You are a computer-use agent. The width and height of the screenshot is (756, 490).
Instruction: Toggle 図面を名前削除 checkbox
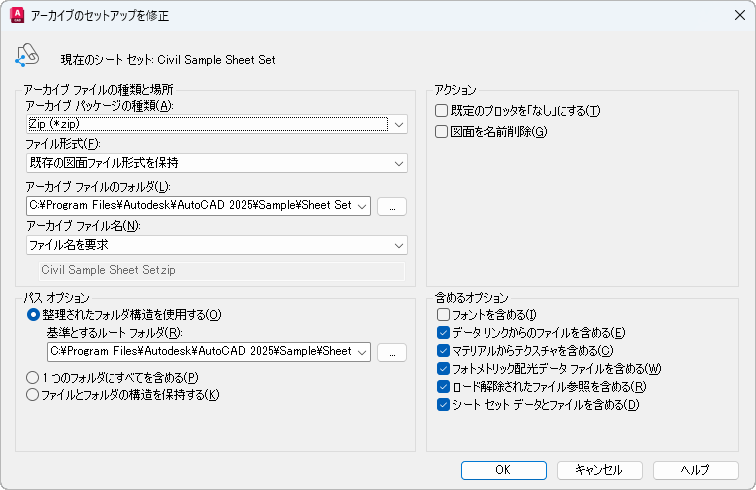[x=442, y=131]
